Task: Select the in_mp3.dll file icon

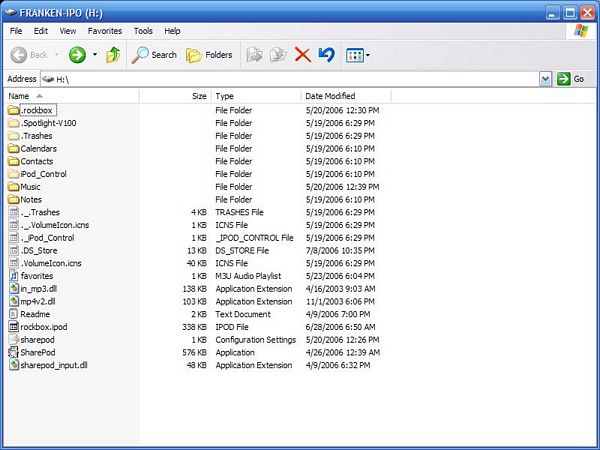Action: (x=14, y=289)
